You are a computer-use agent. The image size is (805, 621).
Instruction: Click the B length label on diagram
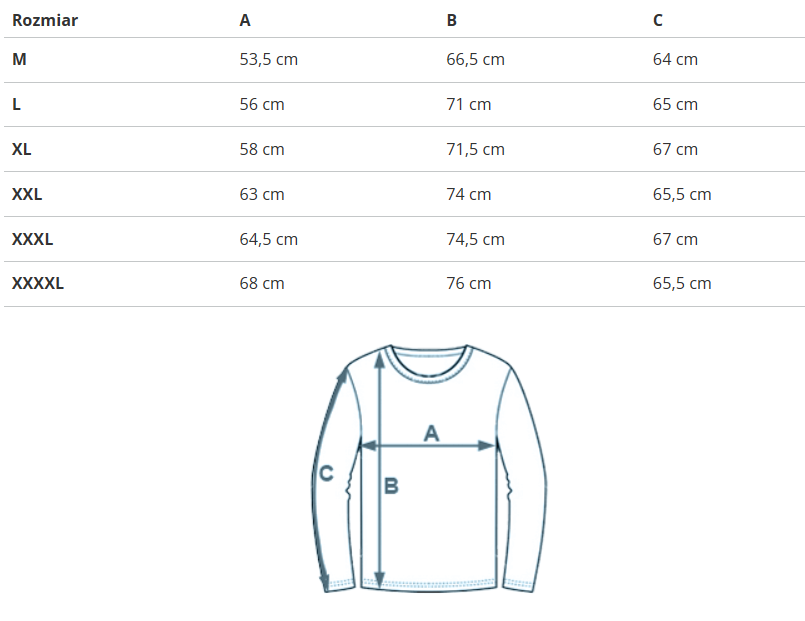pos(391,486)
